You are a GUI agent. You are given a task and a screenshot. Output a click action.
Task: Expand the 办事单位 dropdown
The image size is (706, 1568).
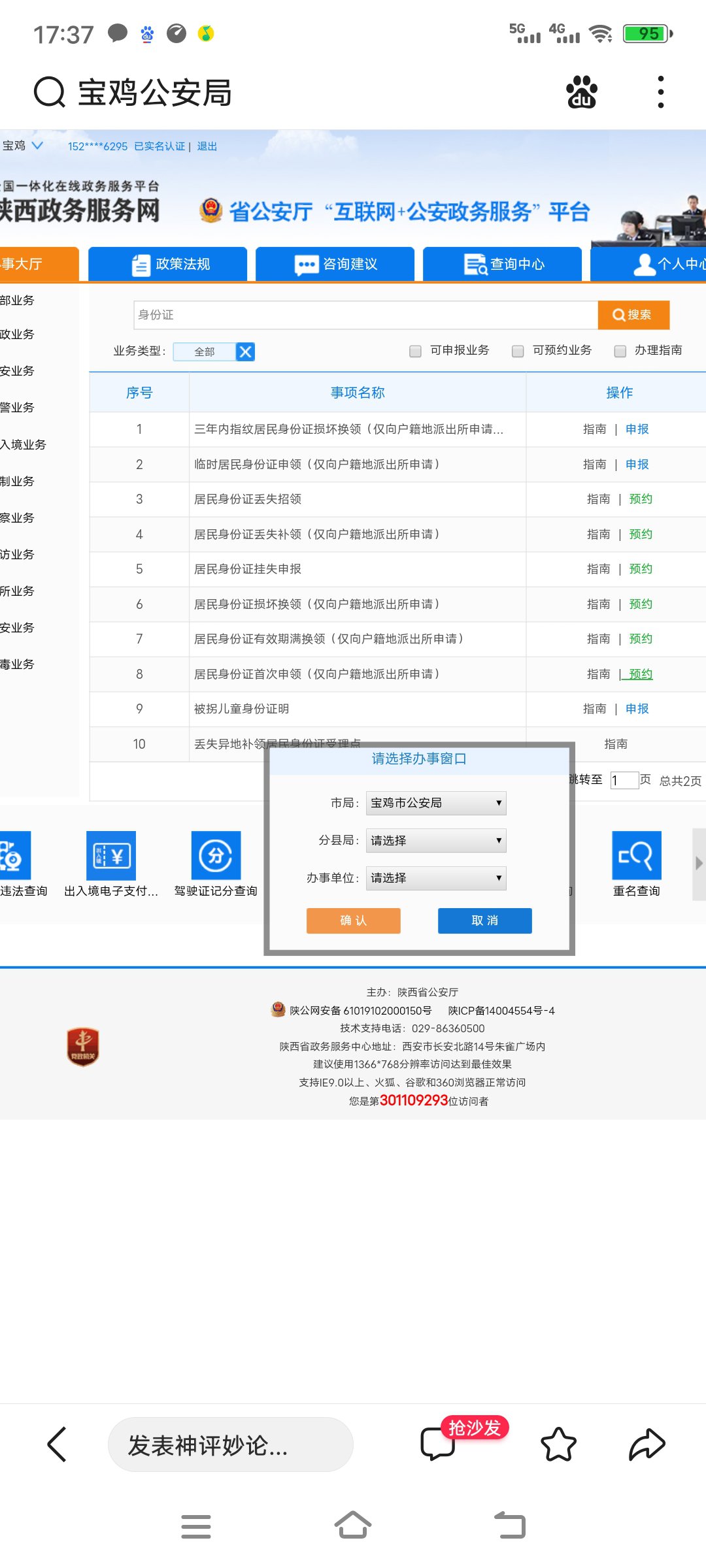click(436, 878)
